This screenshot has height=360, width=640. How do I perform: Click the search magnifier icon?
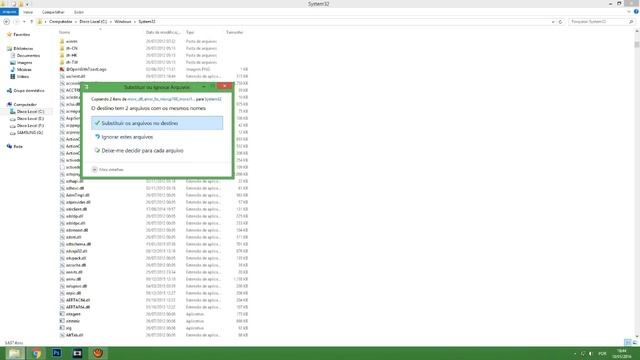tap(631, 22)
